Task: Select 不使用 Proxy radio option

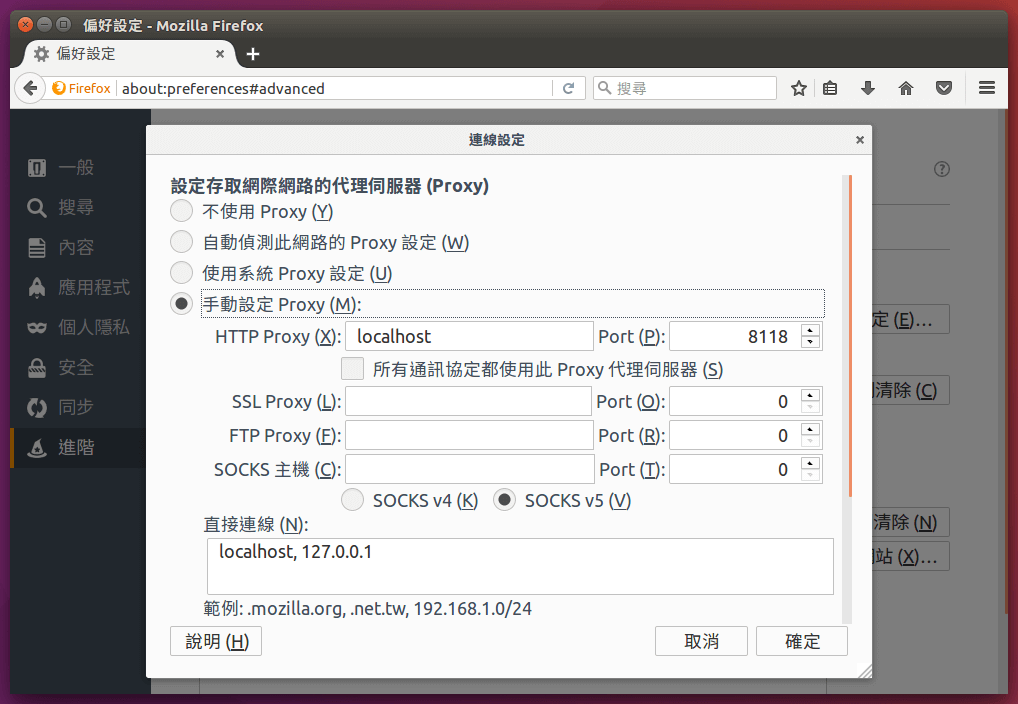Action: [181, 211]
